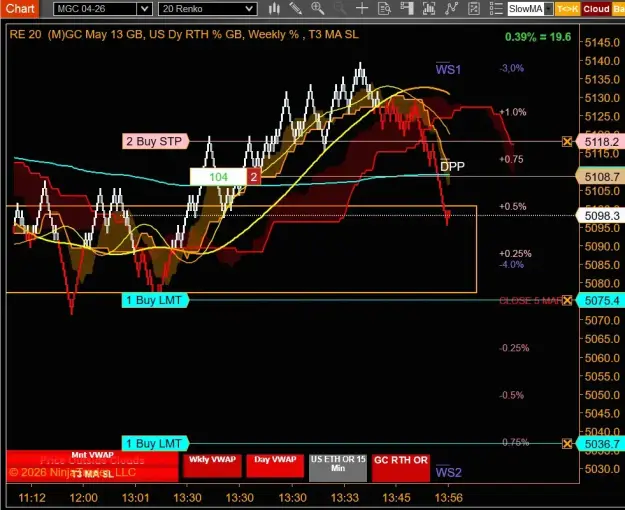Cancel the 5036.7 Buy LMT order X
Image resolution: width=625 pixels, height=510 pixels.
pos(567,443)
